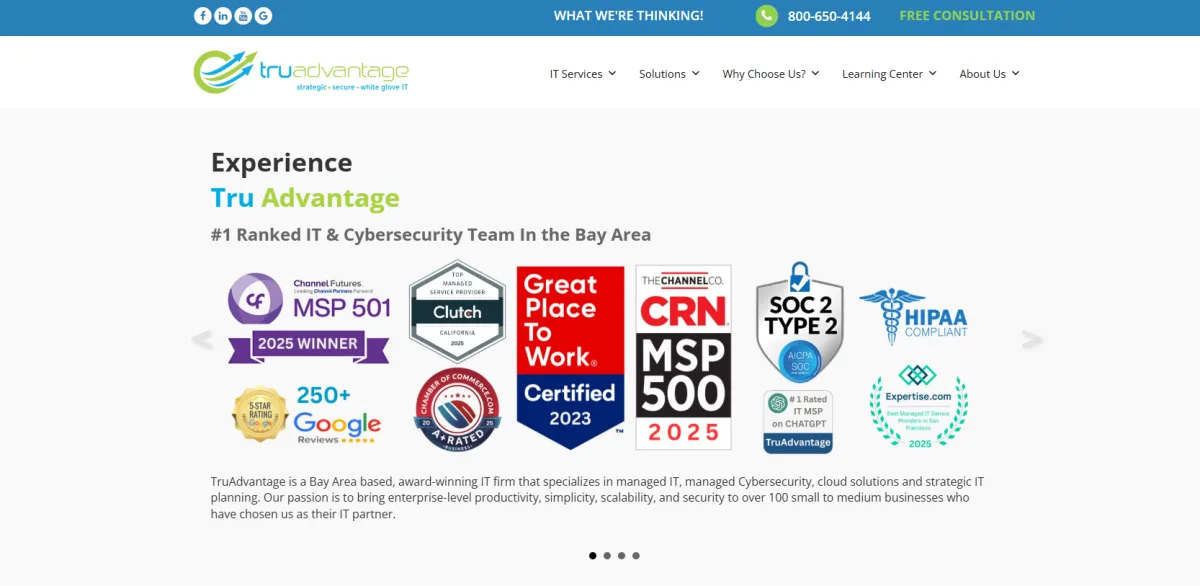Click the #1 Ranked IT & Cybersecurity heading
Viewport: 1200px width, 586px height.
[431, 235]
